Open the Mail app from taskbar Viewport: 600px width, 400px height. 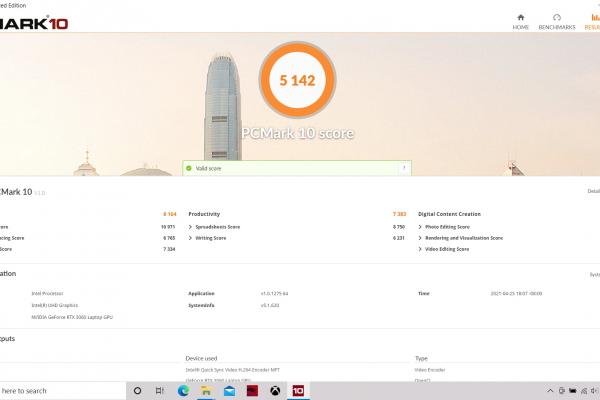(x=229, y=391)
